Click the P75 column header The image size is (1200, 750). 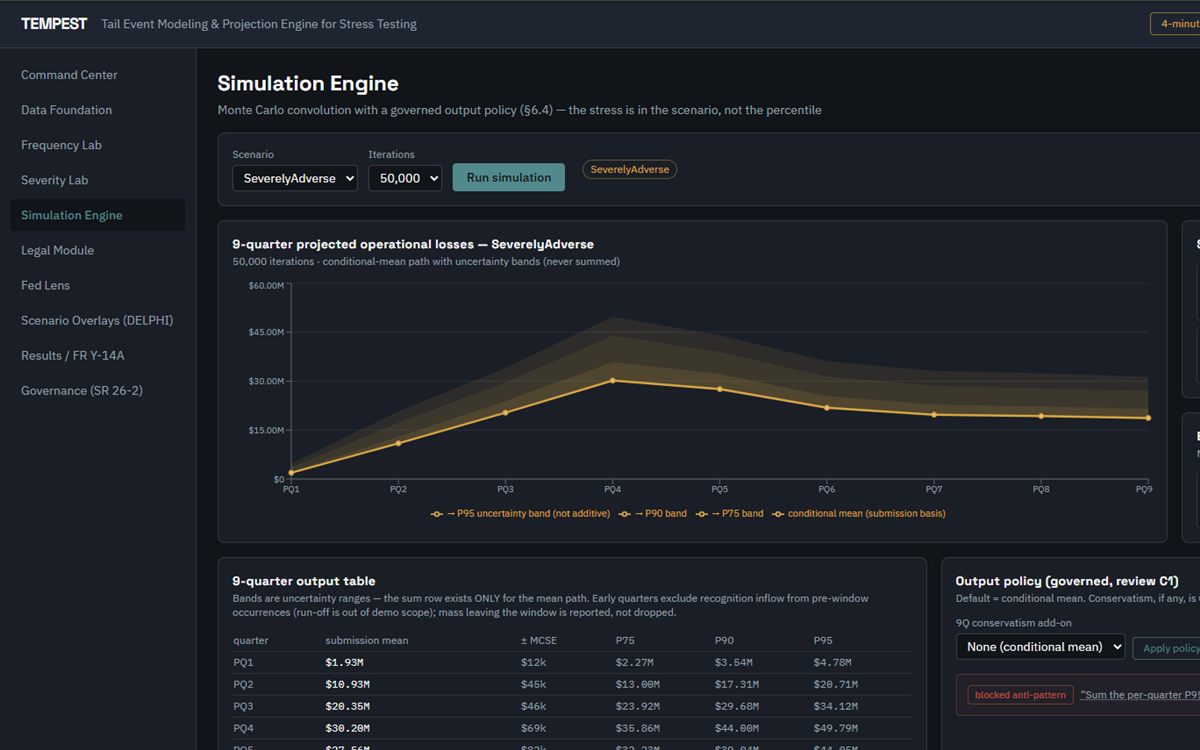(x=626, y=640)
